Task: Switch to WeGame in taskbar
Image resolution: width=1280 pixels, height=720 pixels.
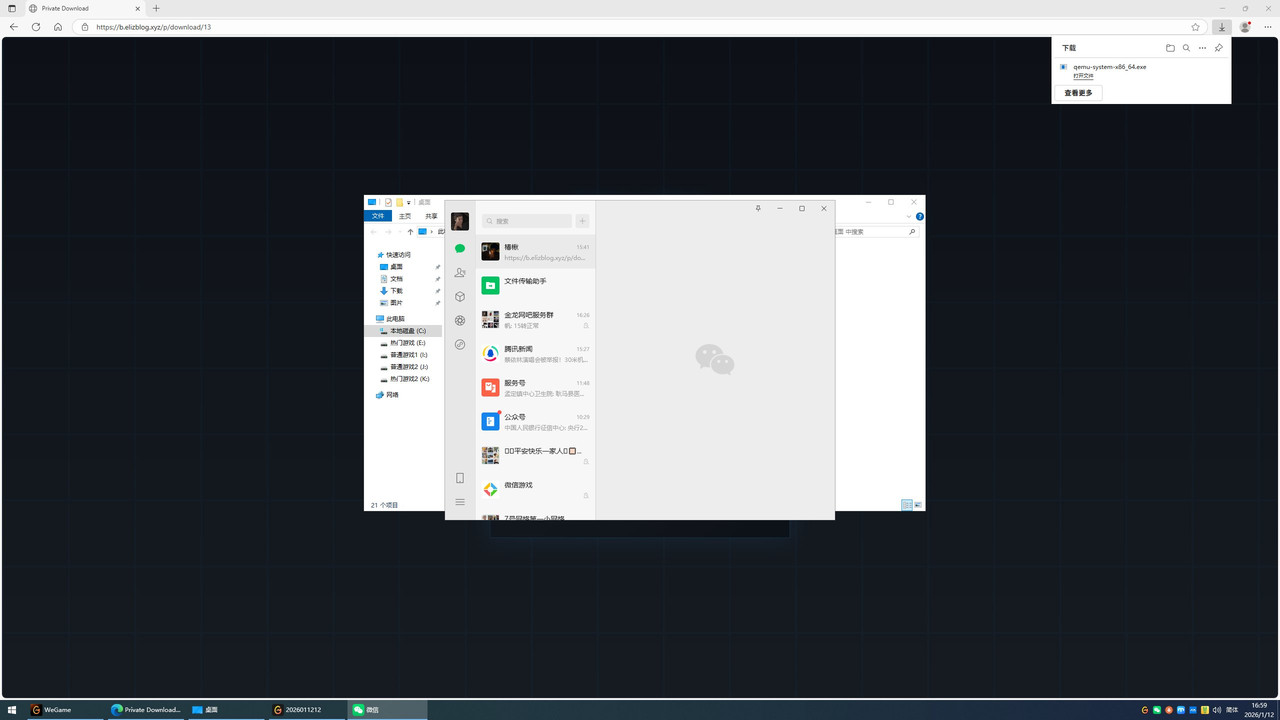Action: tap(66, 710)
